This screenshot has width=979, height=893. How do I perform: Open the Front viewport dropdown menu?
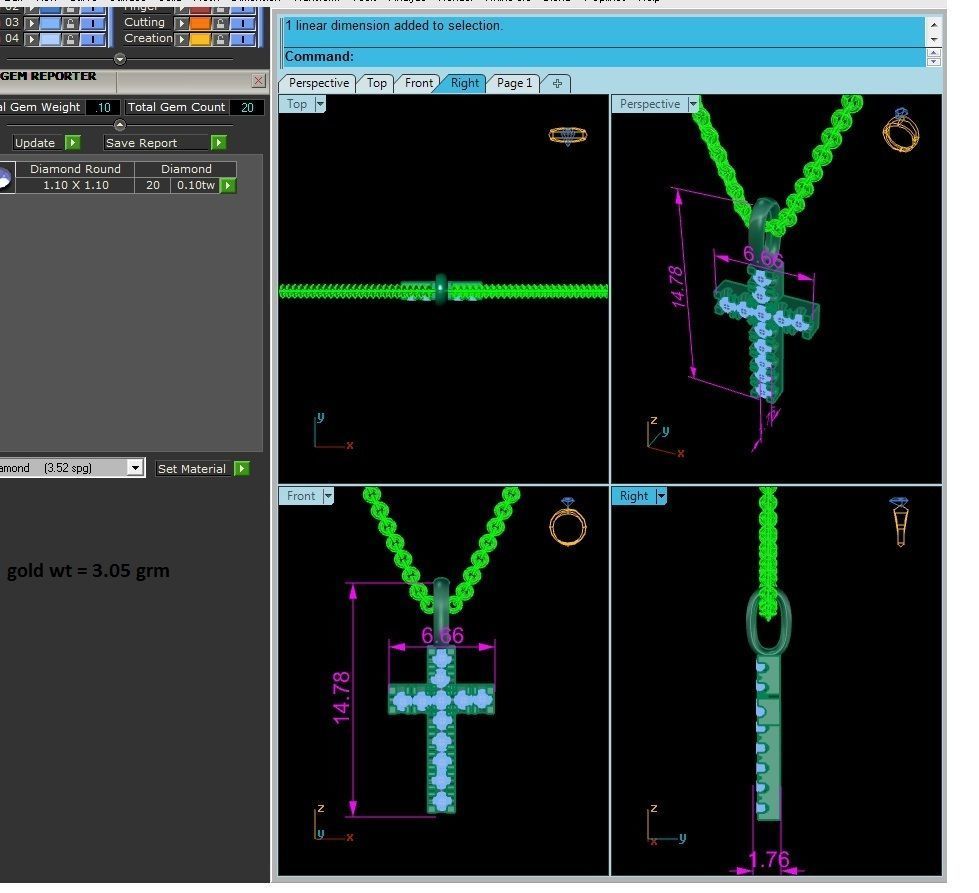(328, 496)
